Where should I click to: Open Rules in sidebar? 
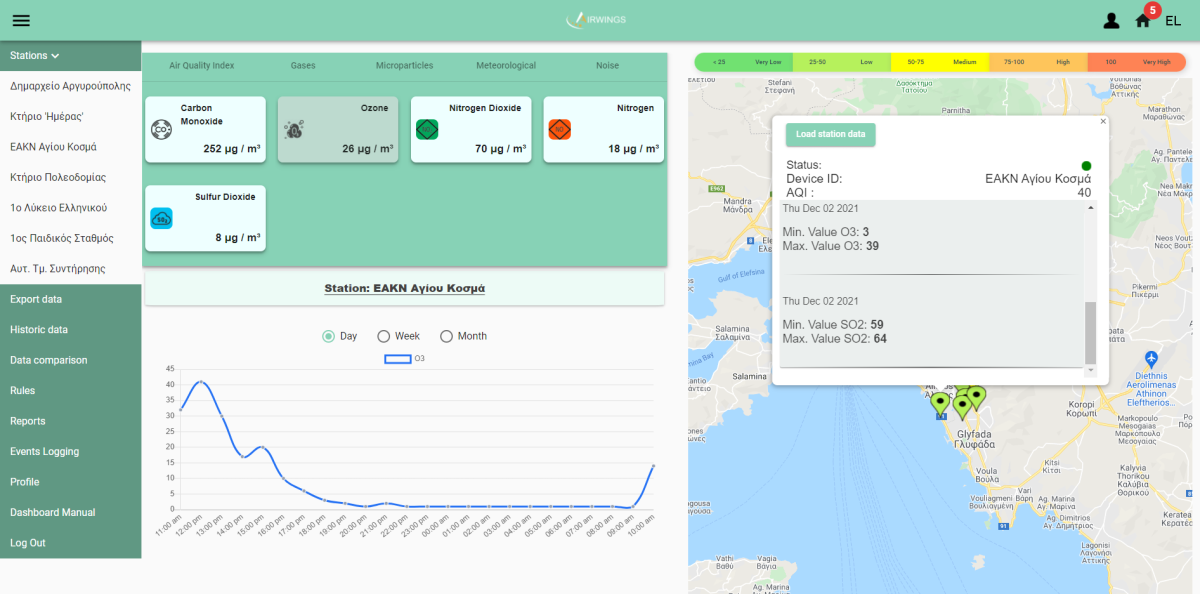point(70,390)
